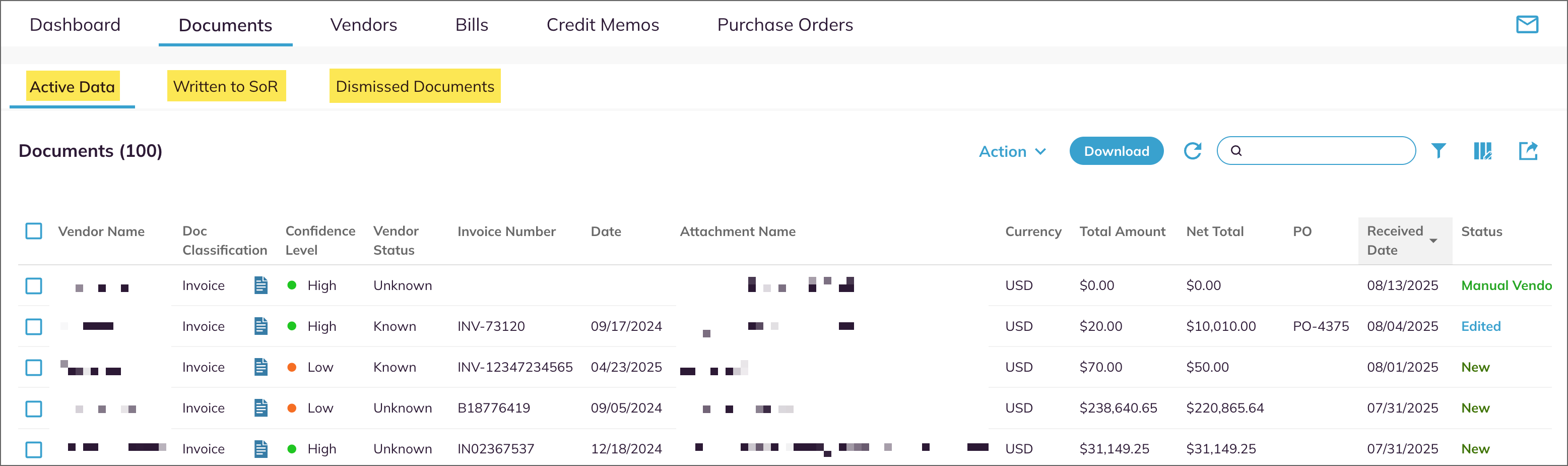Open the Edited status link
1568x466 pixels.
[x=1480, y=326]
